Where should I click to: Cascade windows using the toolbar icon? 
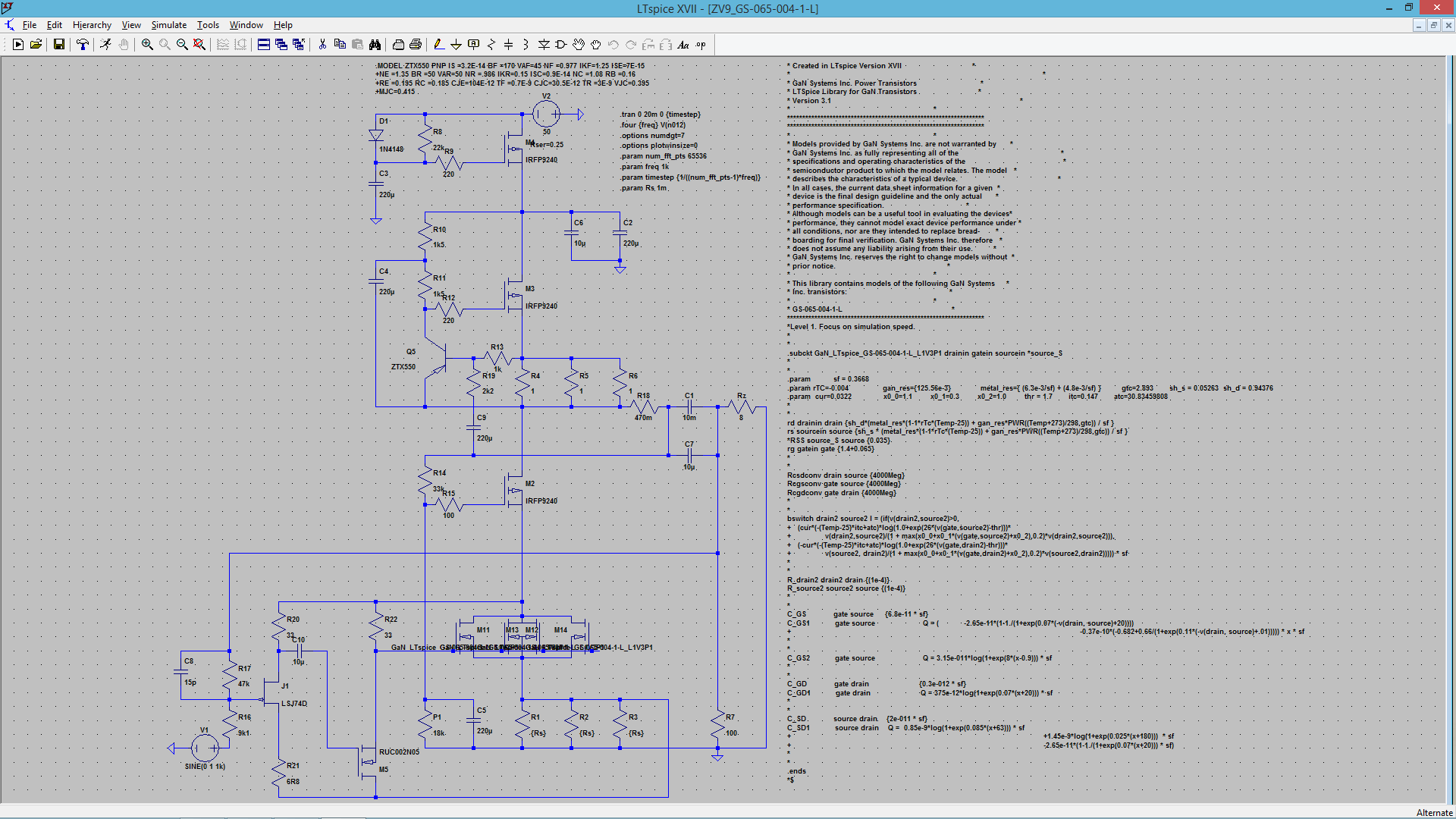click(x=281, y=45)
